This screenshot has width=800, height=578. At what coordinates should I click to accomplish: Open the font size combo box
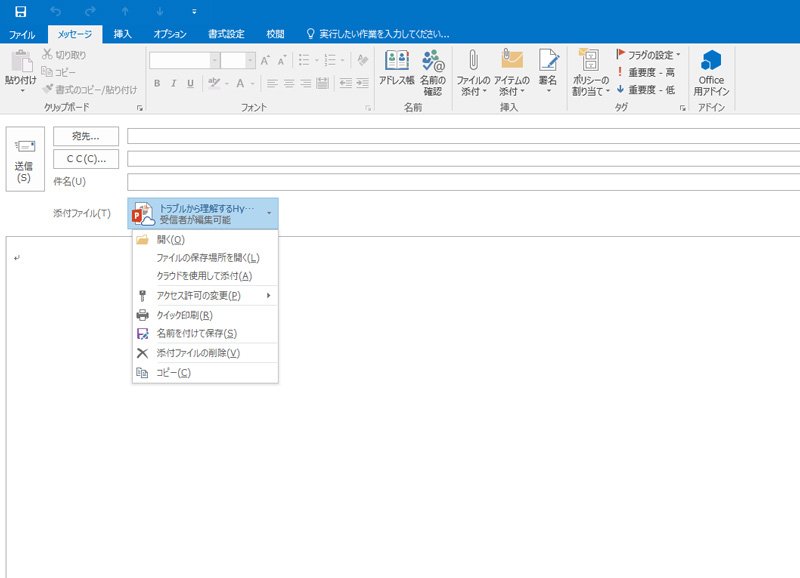[238, 60]
